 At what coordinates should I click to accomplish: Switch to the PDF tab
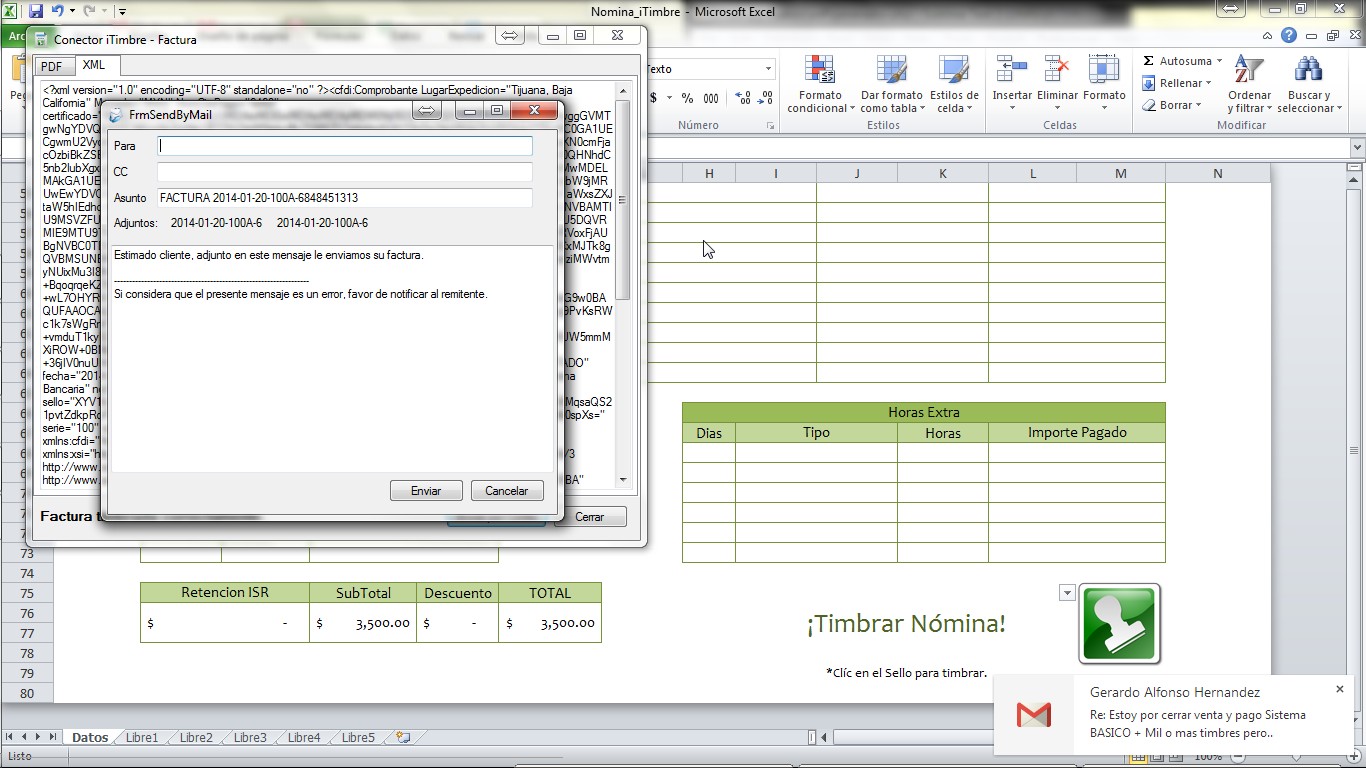point(51,66)
